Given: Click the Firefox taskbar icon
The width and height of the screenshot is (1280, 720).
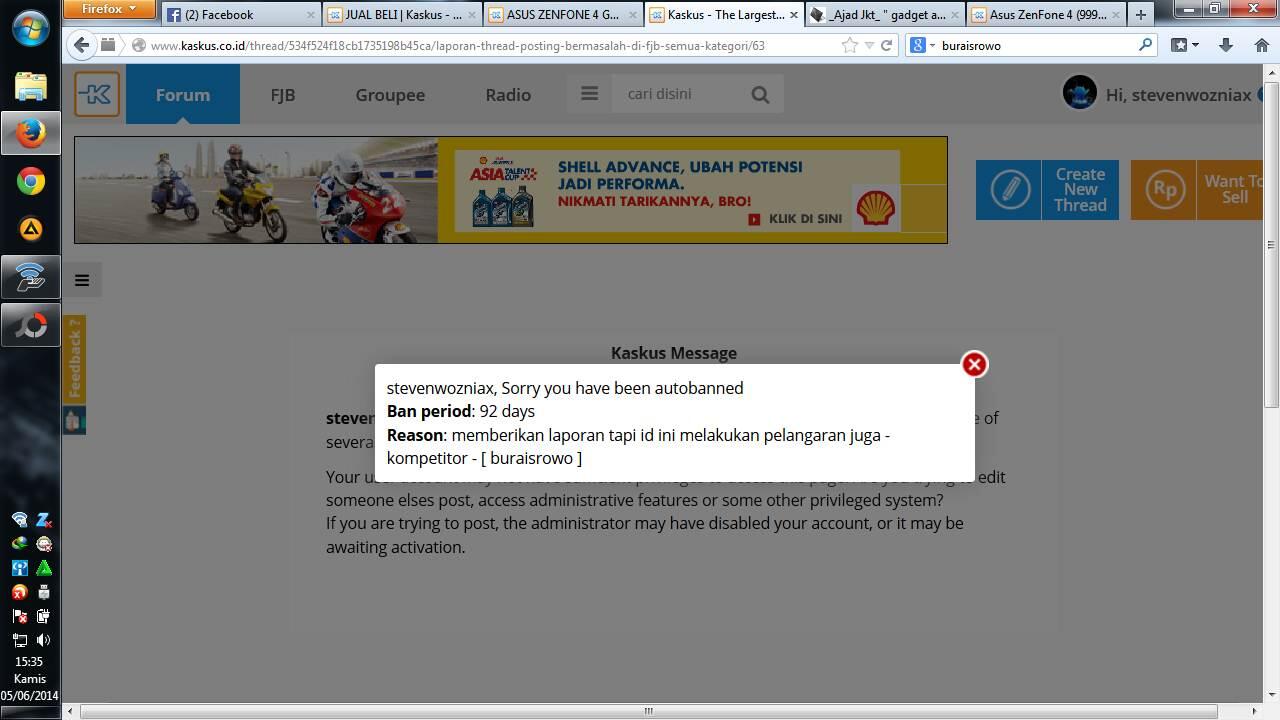Looking at the screenshot, I should [x=30, y=133].
